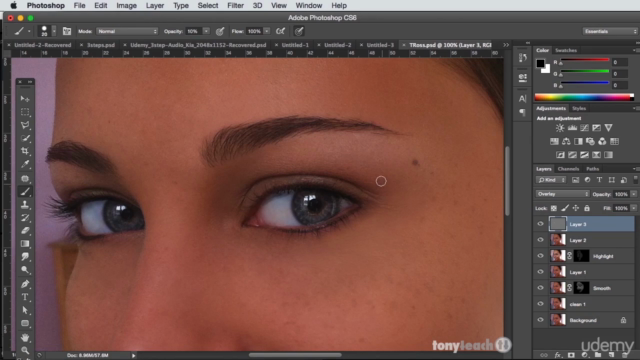Open the Flow slider dropdown
640x360 pixels.
pos(267,31)
